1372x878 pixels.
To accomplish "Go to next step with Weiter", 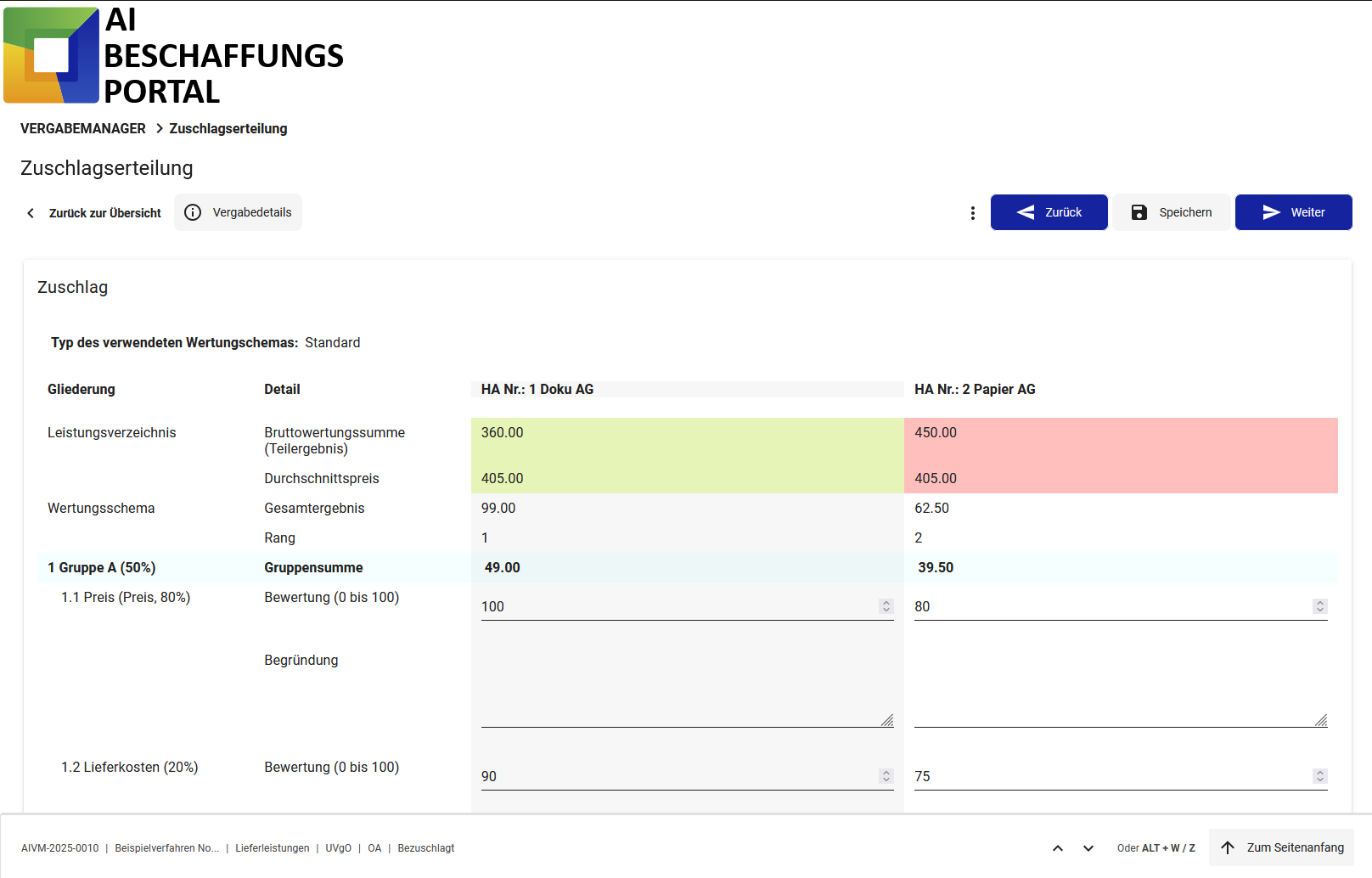I will click(1292, 212).
